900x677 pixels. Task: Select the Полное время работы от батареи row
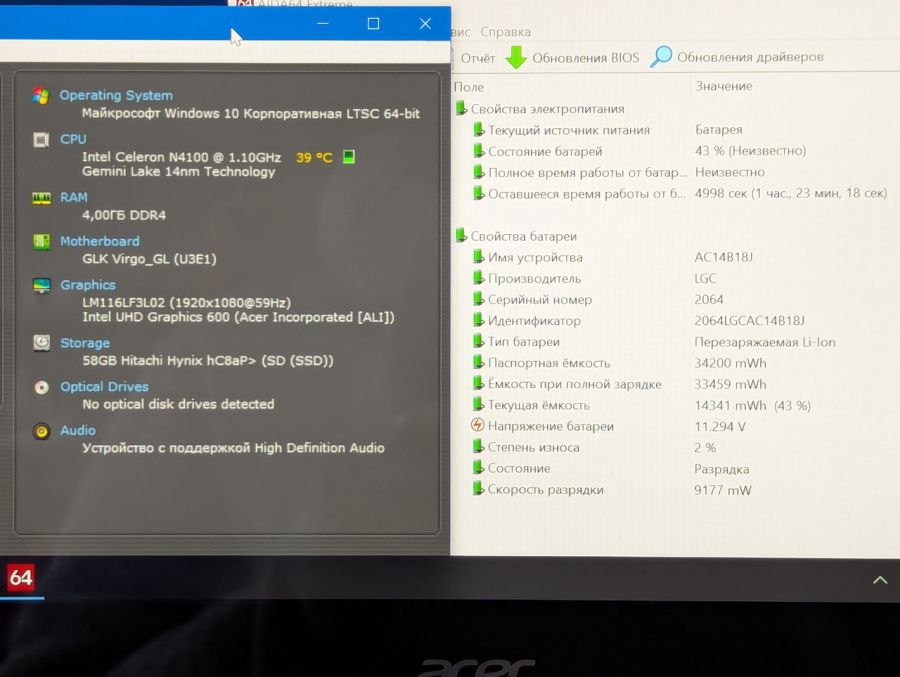click(619, 172)
